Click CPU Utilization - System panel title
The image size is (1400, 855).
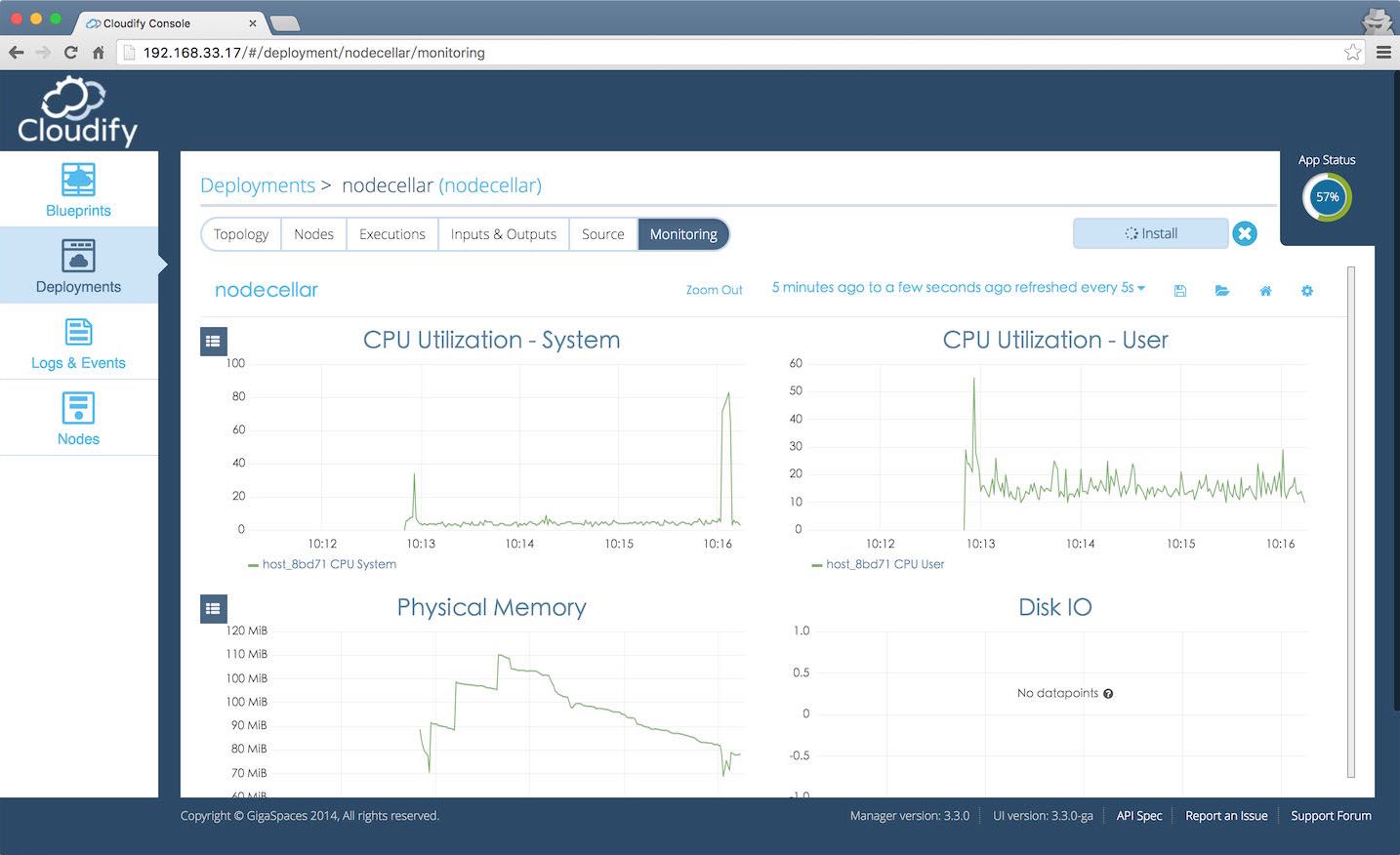(x=491, y=340)
